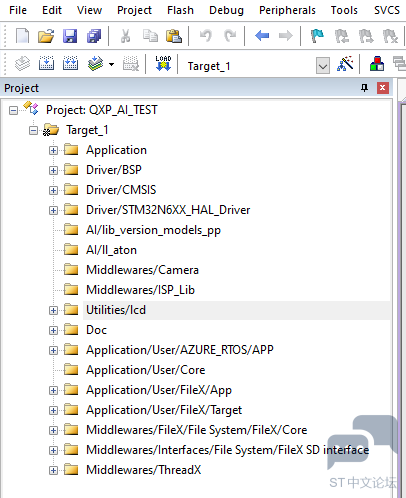Select the Project: QXP_AI_TEST label
The image size is (406, 498).
tap(102, 110)
